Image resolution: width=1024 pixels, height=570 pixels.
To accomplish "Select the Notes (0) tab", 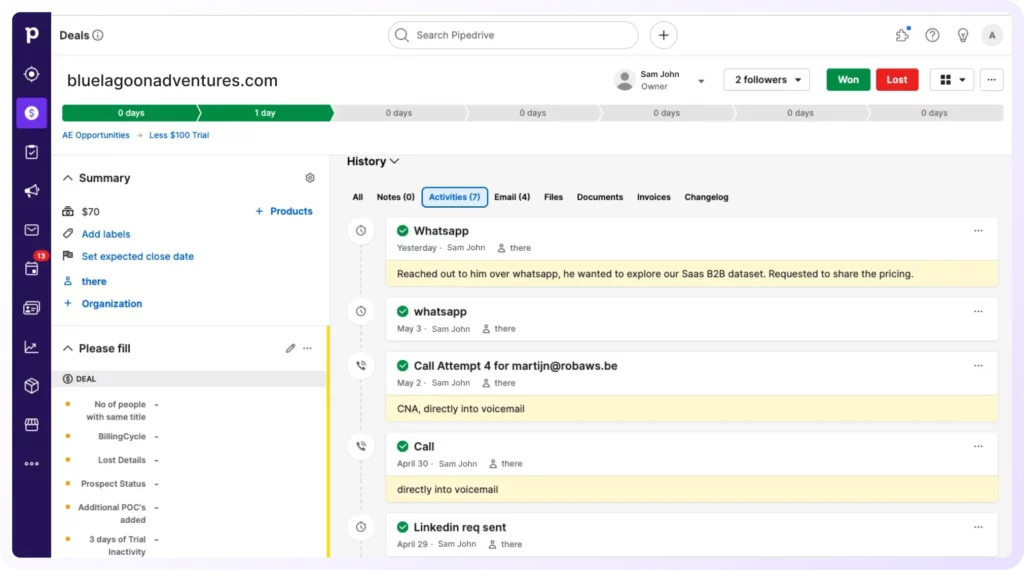I will click(395, 197).
